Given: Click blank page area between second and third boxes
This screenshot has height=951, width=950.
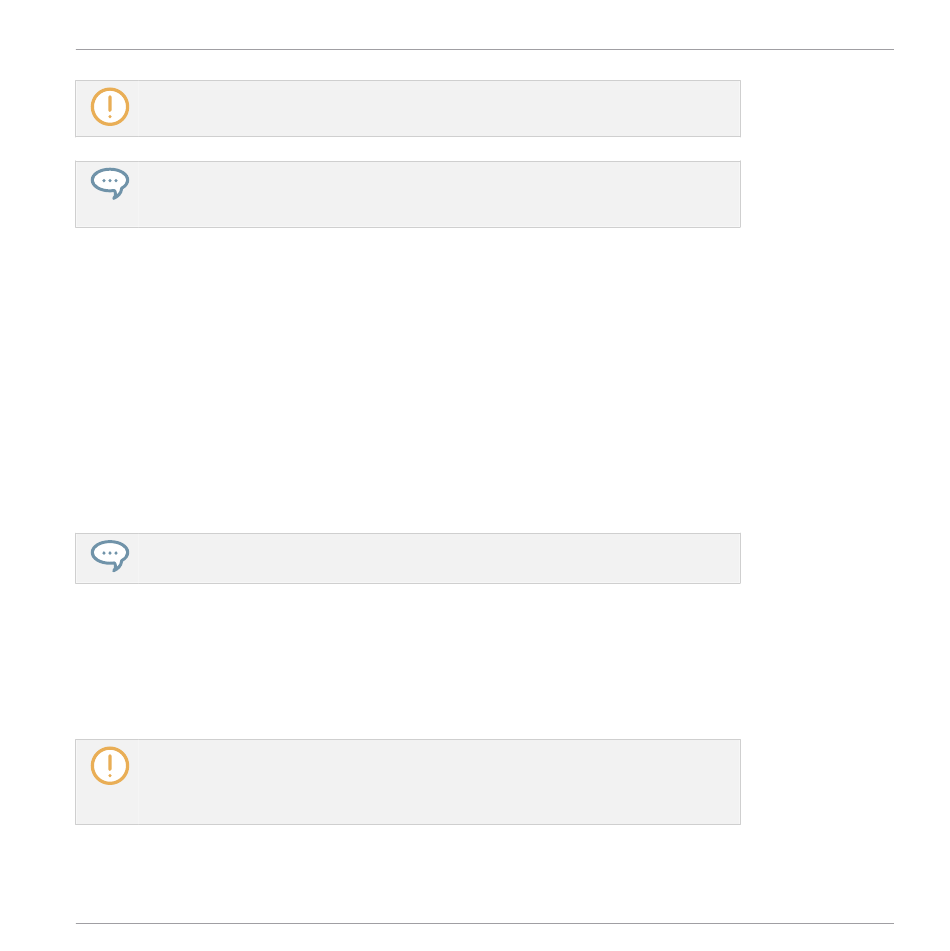Looking at the screenshot, I should tap(408, 380).
